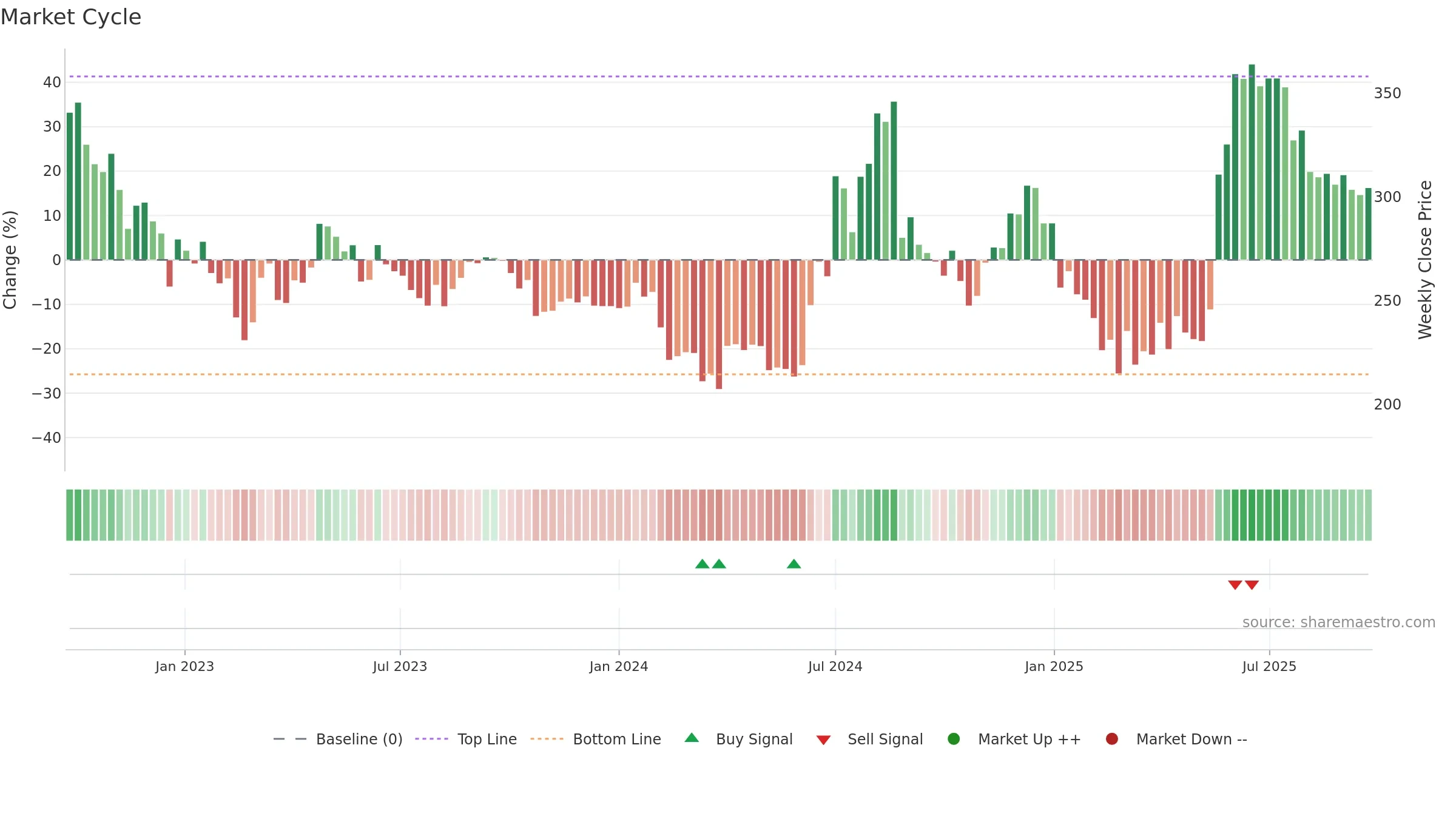The height and width of the screenshot is (819, 1456).
Task: Click the Market Cycle chart title
Action: click(x=71, y=17)
